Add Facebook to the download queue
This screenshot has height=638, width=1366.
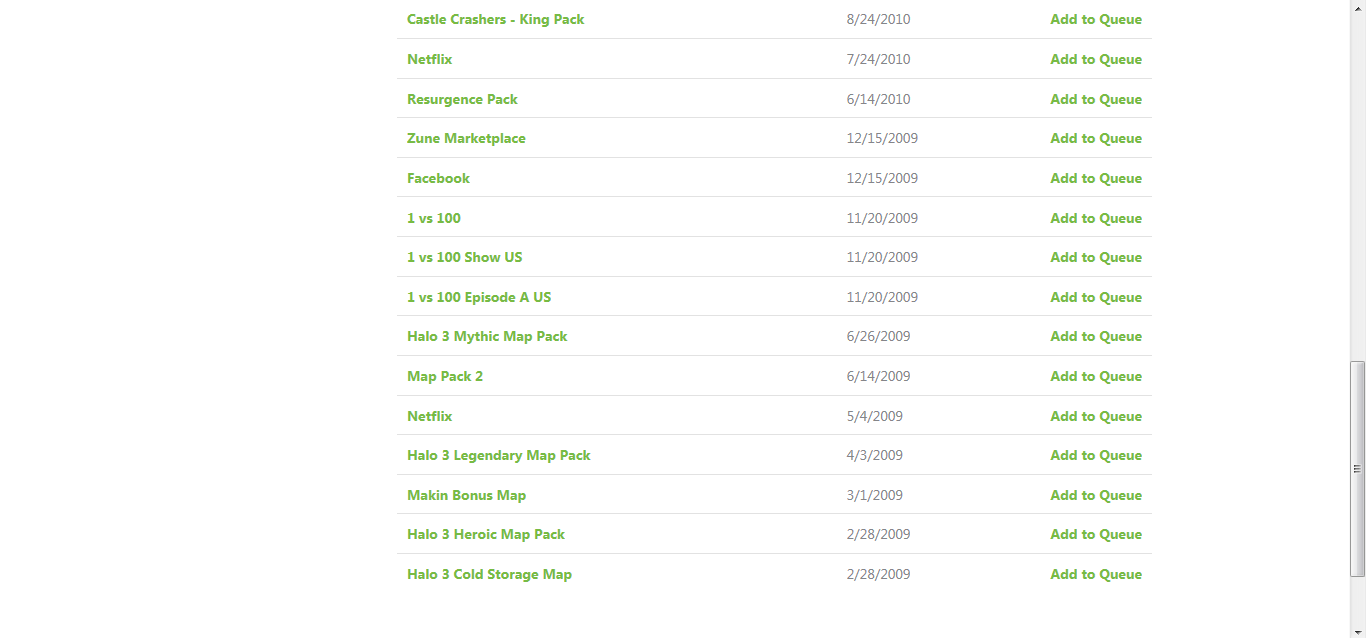1095,178
